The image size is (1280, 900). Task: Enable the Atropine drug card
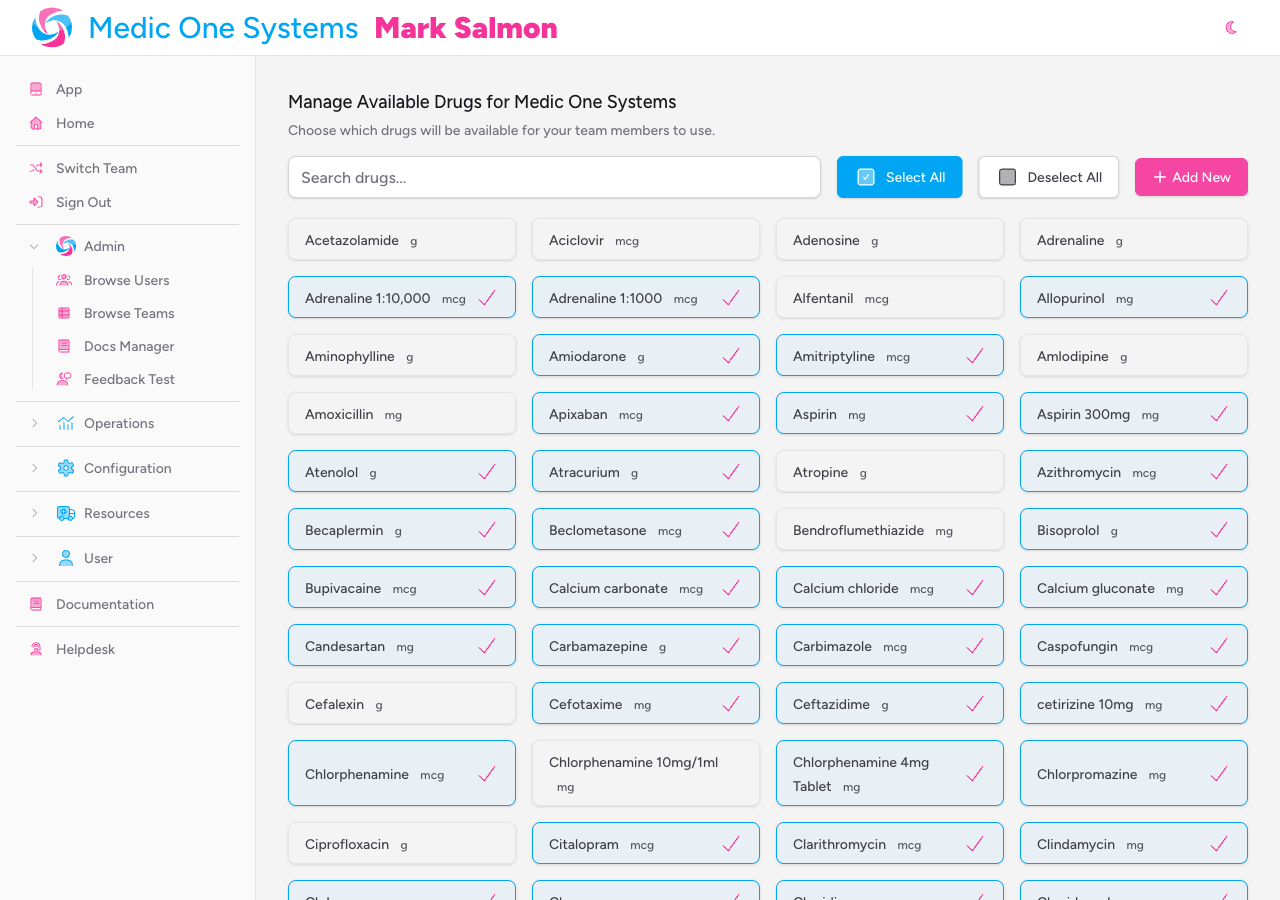point(889,471)
